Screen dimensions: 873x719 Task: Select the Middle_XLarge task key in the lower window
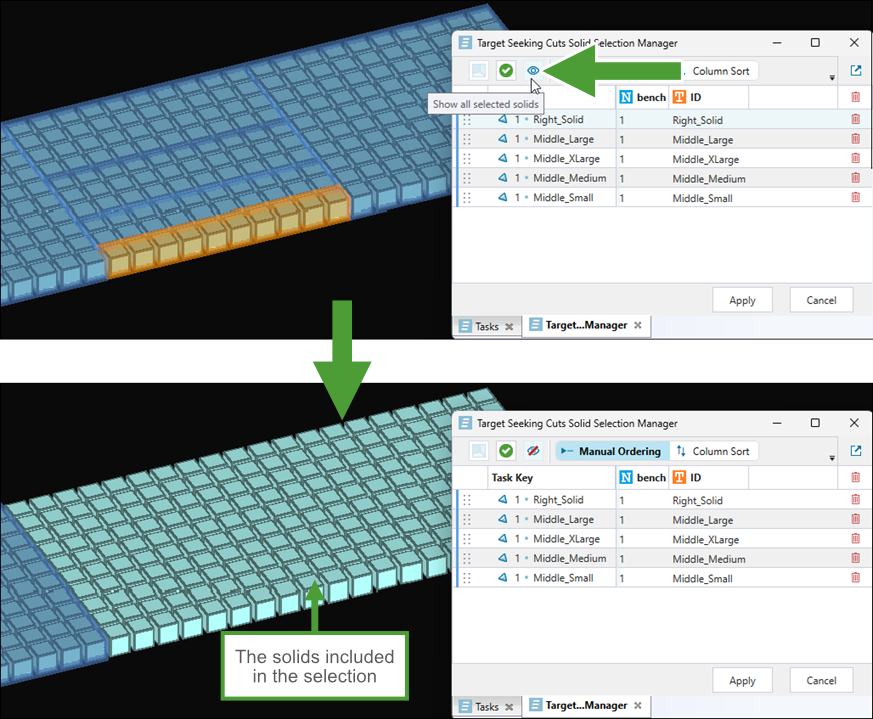(x=566, y=539)
